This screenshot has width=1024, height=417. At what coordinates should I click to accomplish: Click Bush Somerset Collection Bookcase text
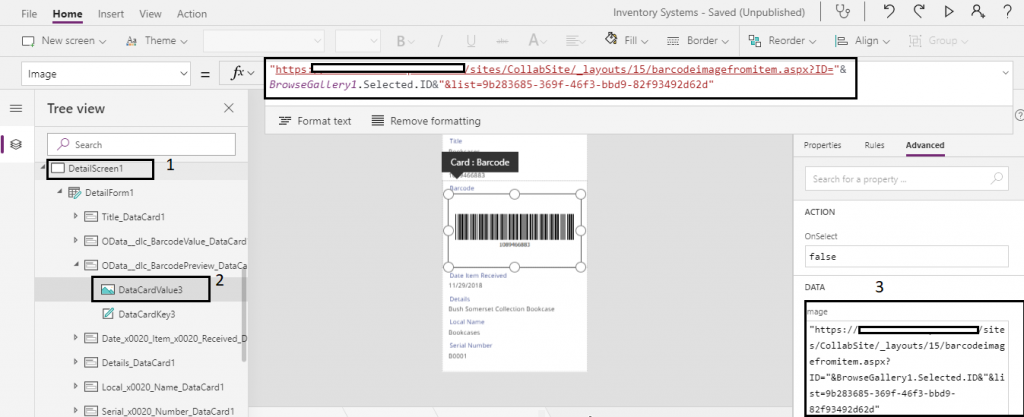[x=501, y=309]
